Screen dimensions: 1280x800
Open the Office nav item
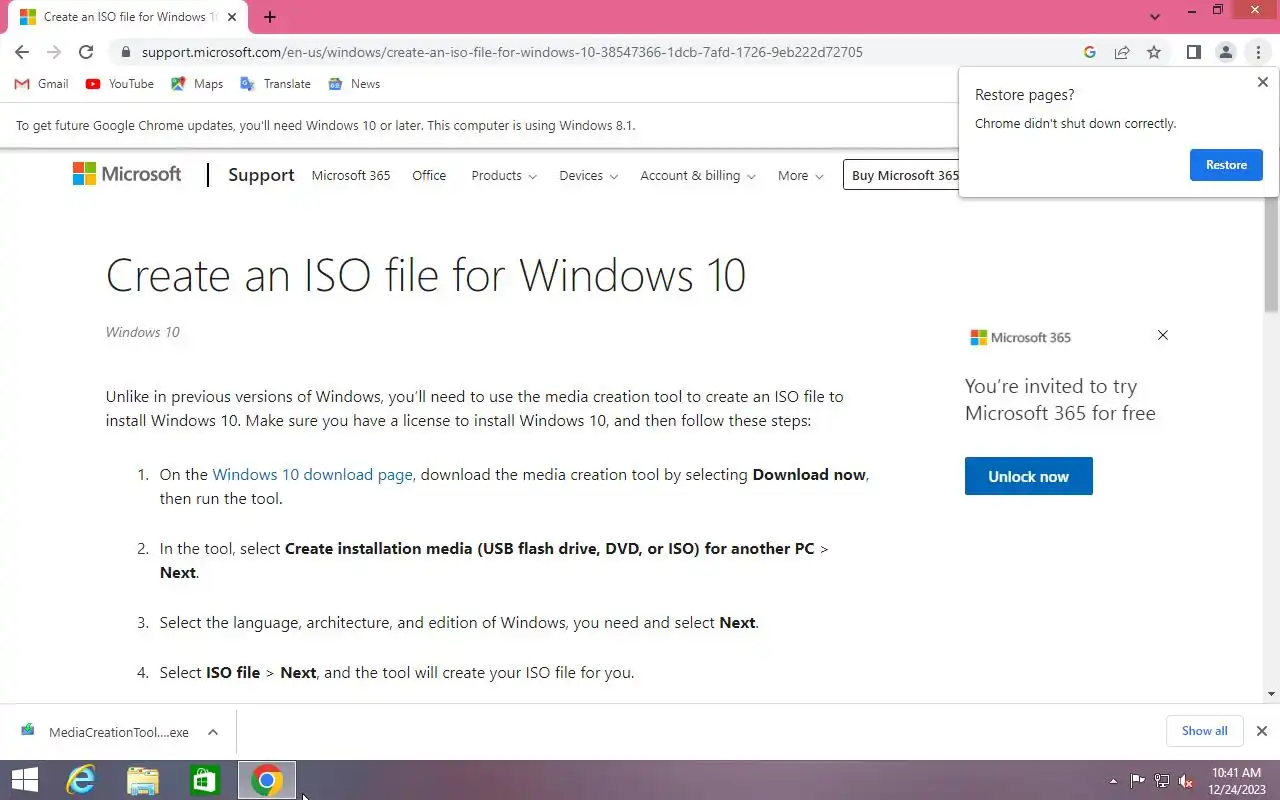(429, 175)
